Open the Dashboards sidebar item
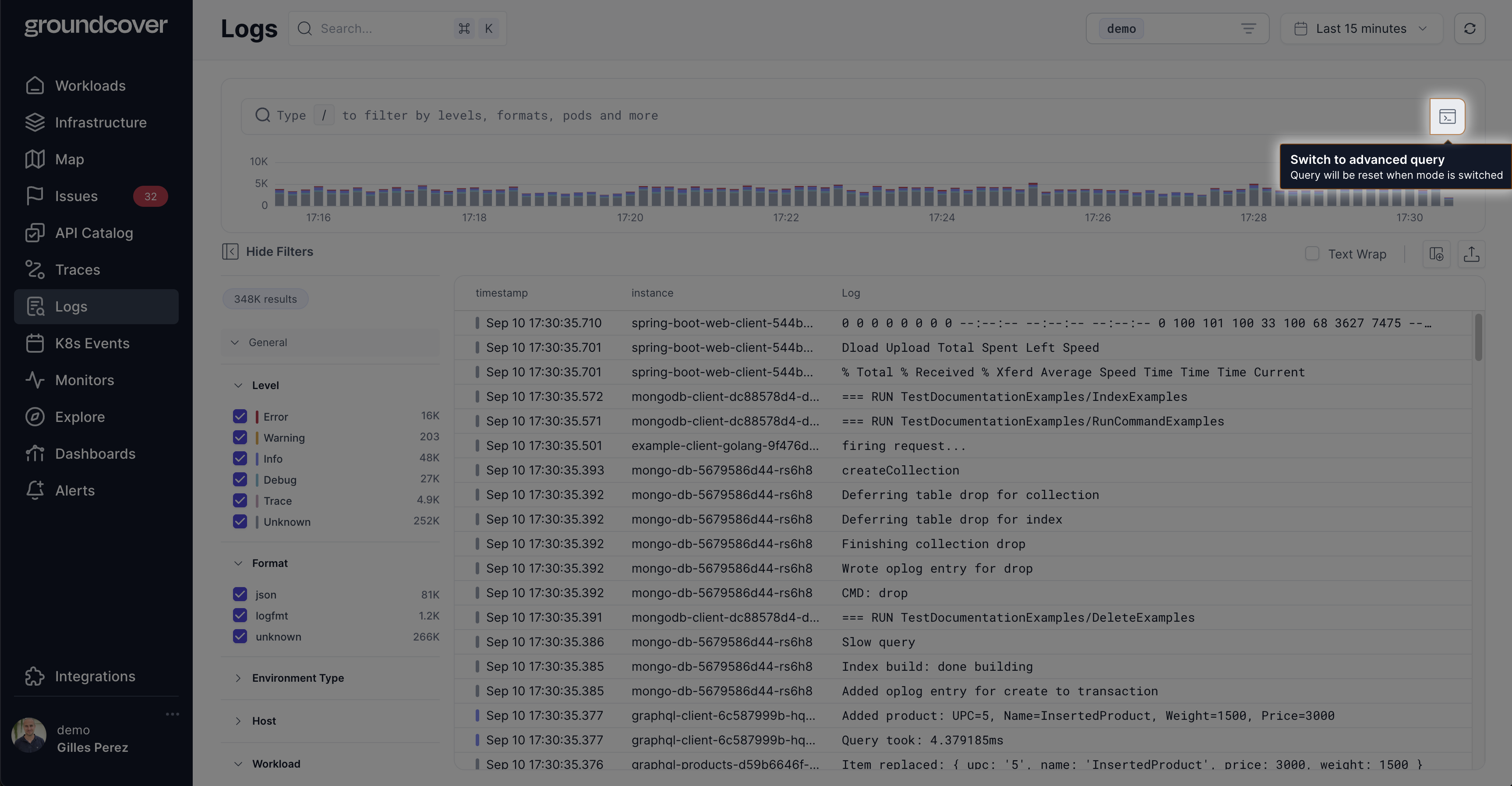 pyautogui.click(x=95, y=453)
